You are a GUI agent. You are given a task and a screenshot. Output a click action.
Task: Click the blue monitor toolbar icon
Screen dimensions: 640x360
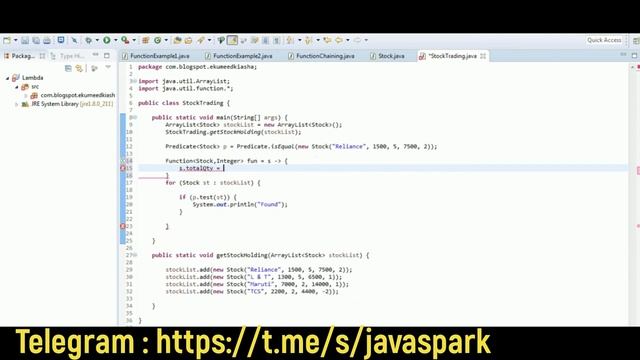pyautogui.click(x=61, y=40)
